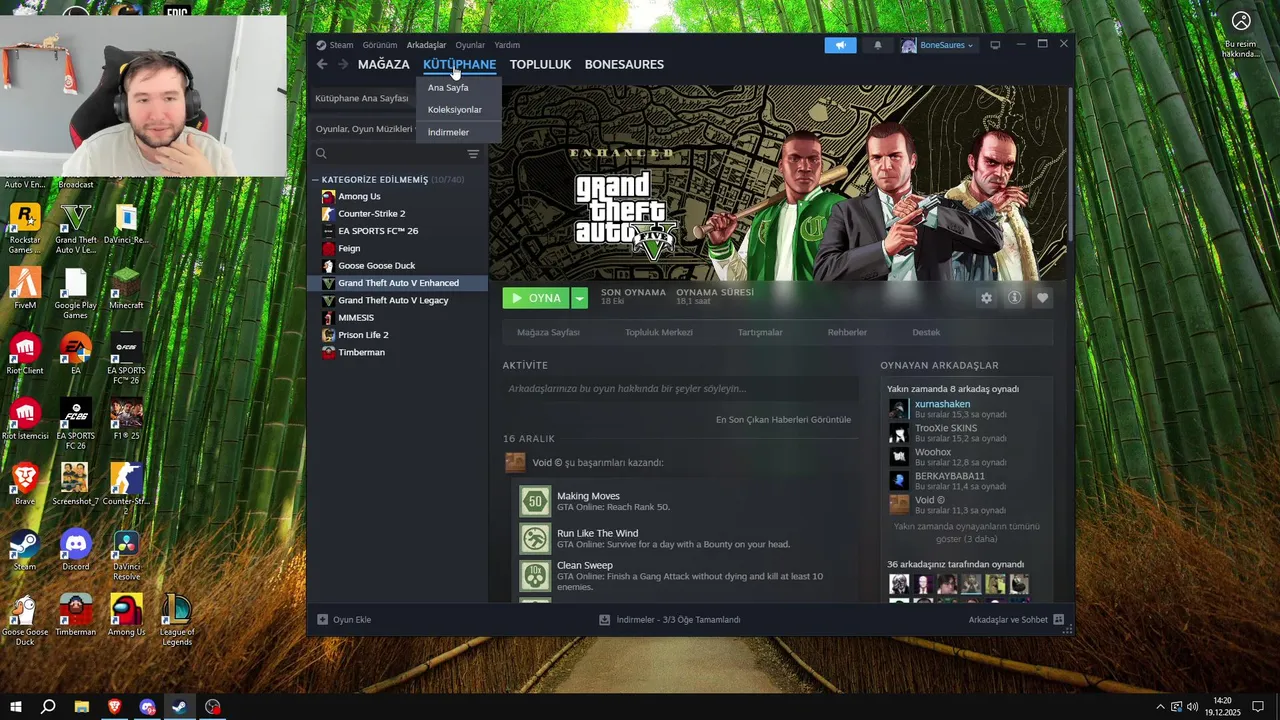Click Brave browser in the taskbar
1280x720 pixels.
(114, 707)
